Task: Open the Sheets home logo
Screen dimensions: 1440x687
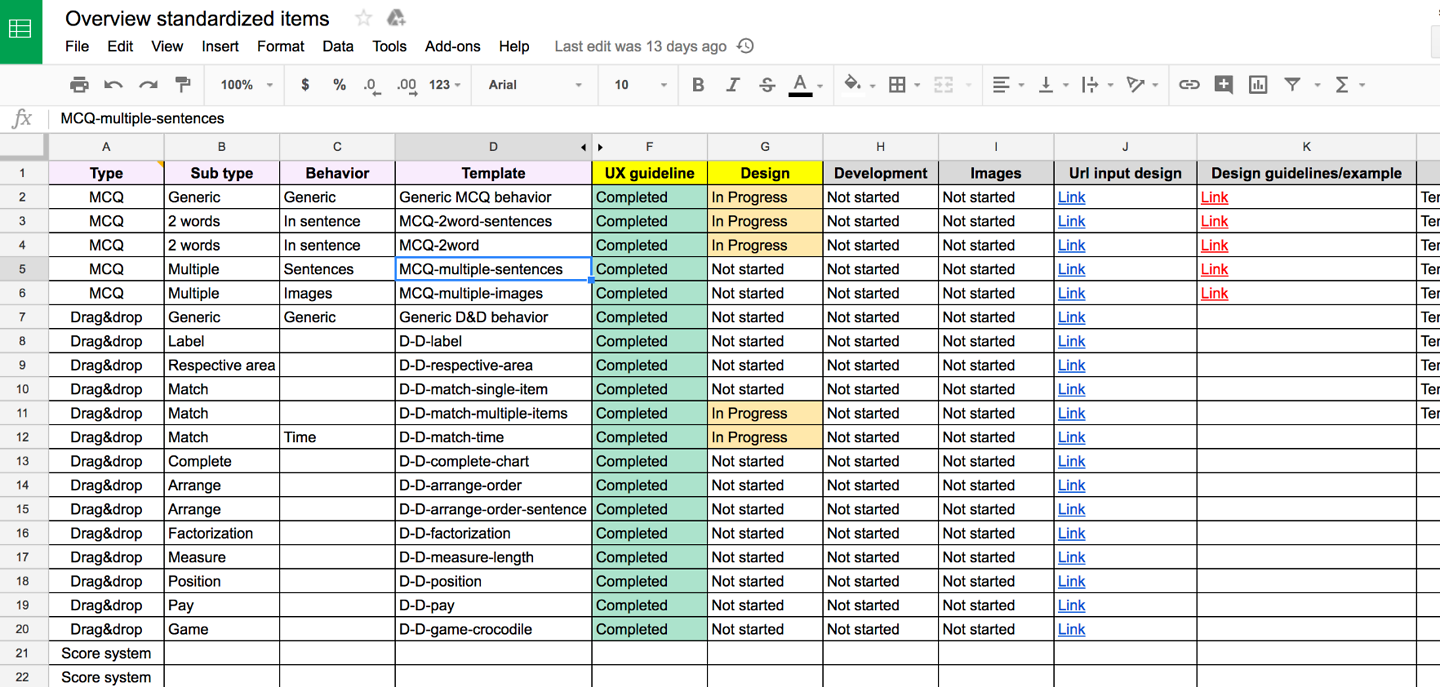Action: pos(21,31)
